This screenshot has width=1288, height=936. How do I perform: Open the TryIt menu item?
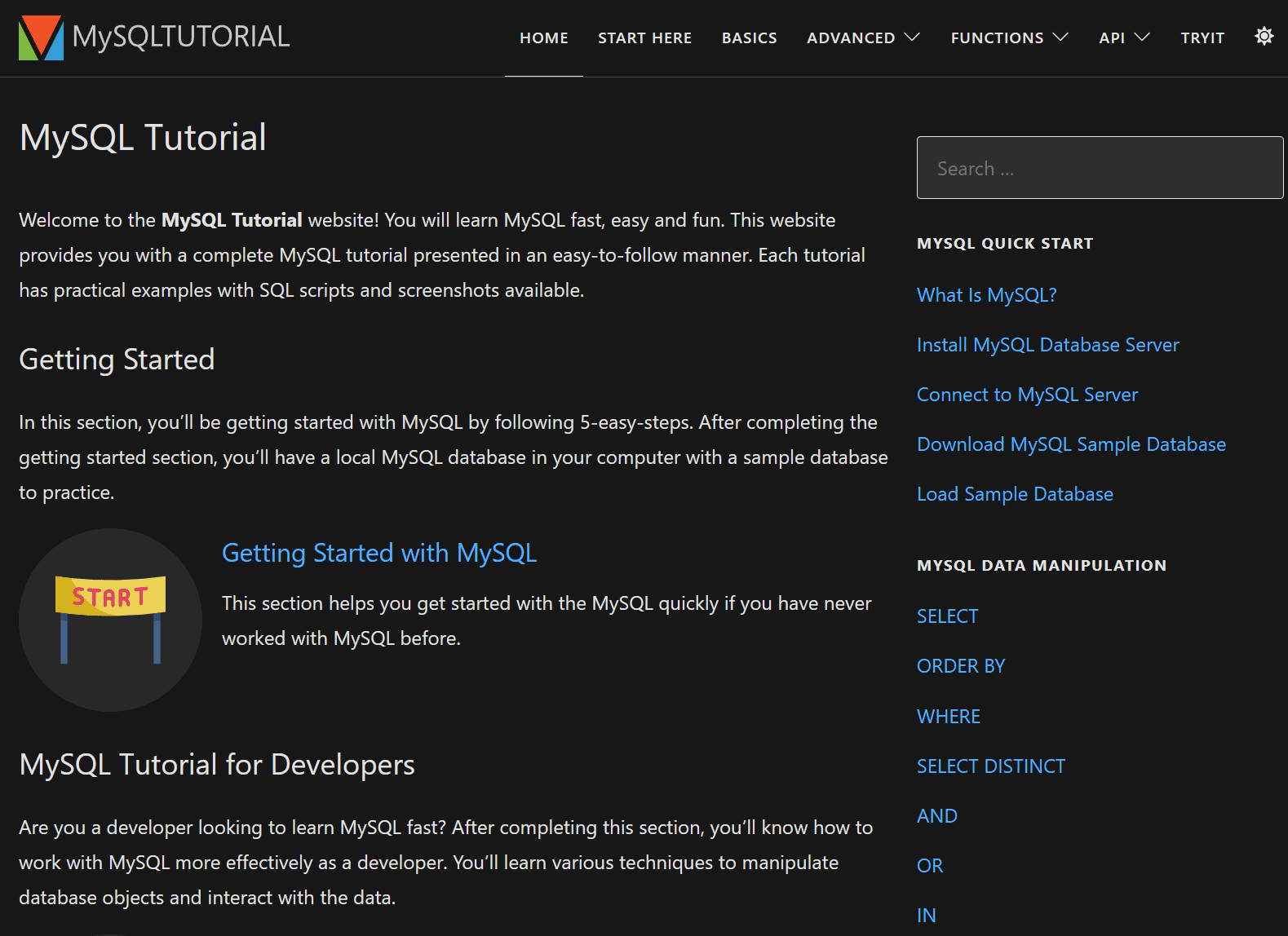tap(1202, 38)
